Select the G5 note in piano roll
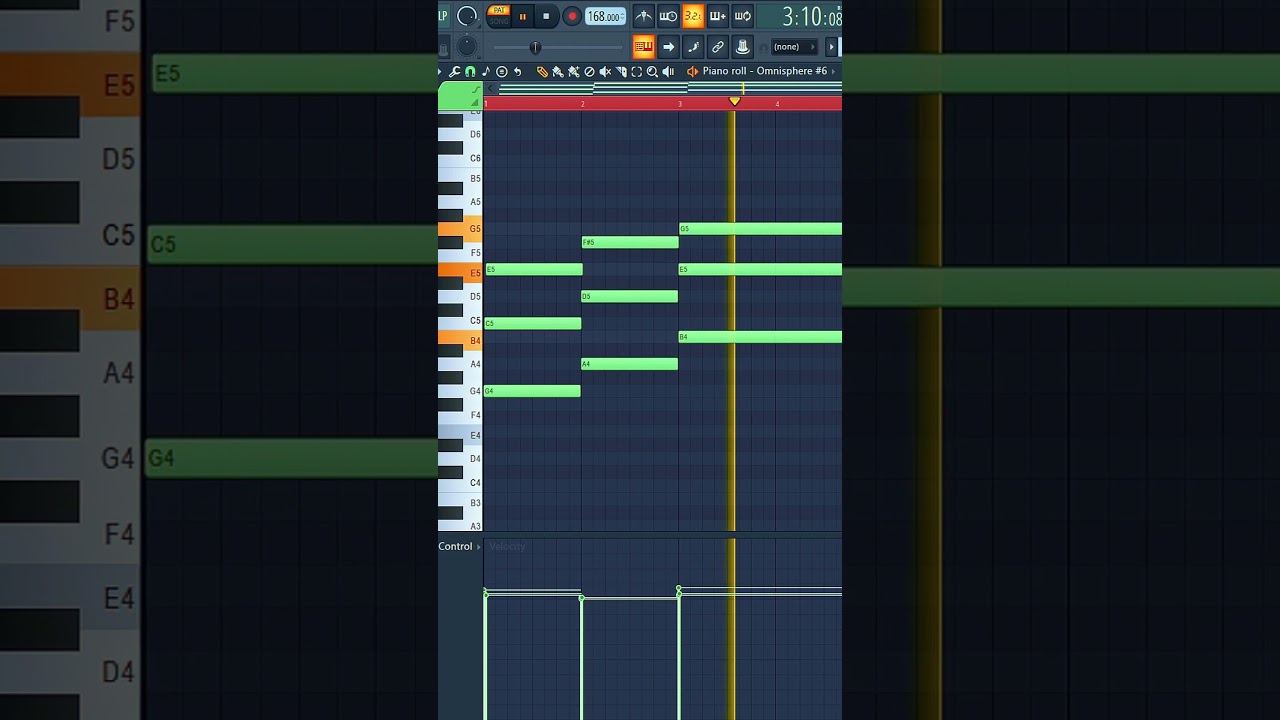This screenshot has height=720, width=1280. tap(760, 229)
